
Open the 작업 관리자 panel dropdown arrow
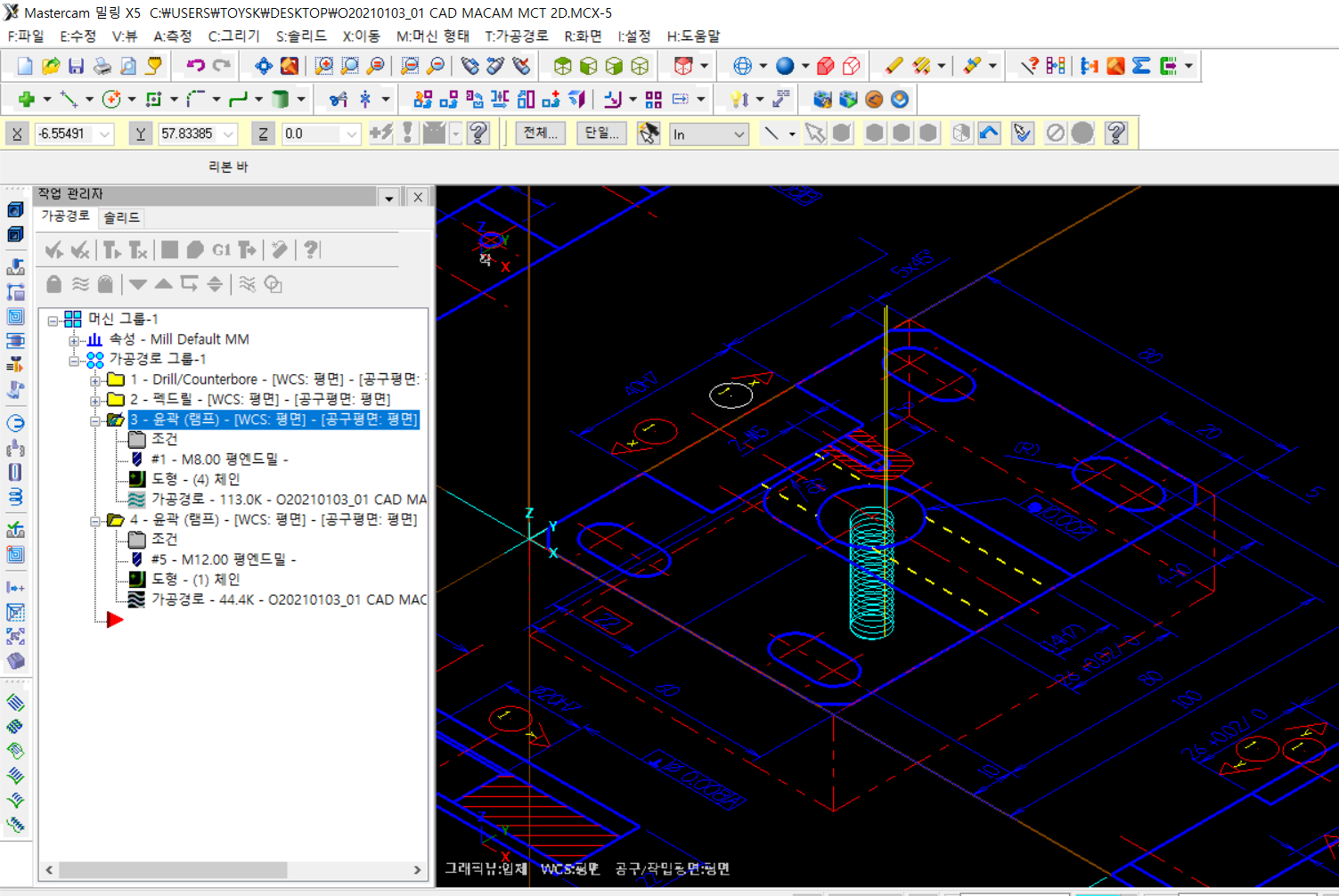point(389,198)
